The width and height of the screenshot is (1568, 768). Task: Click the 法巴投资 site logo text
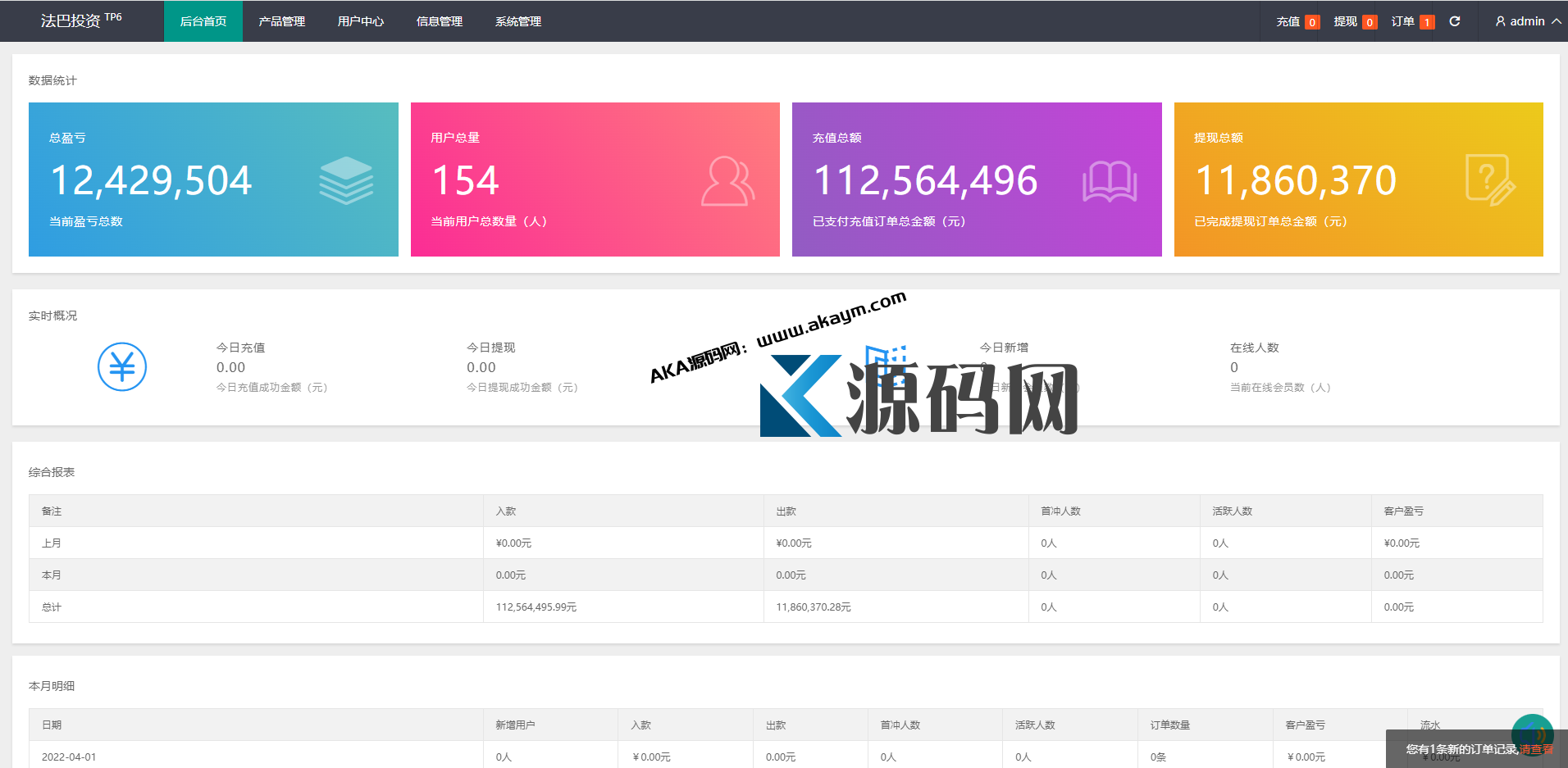(x=71, y=21)
